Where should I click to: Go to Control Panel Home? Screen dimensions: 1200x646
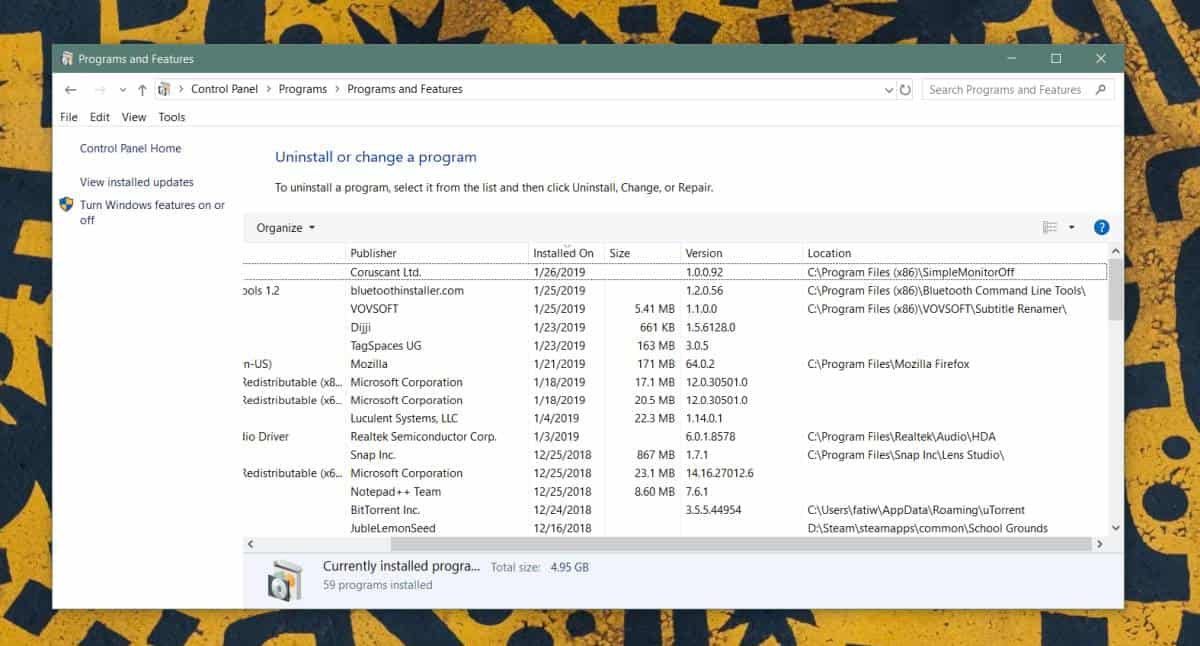[x=131, y=148]
